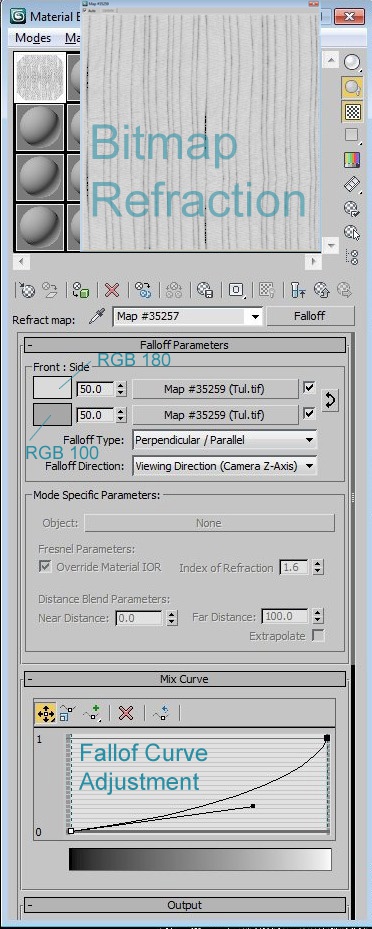This screenshot has height=929, width=372.
Task: Click the Make Material Copy icon
Action: (x=143, y=290)
